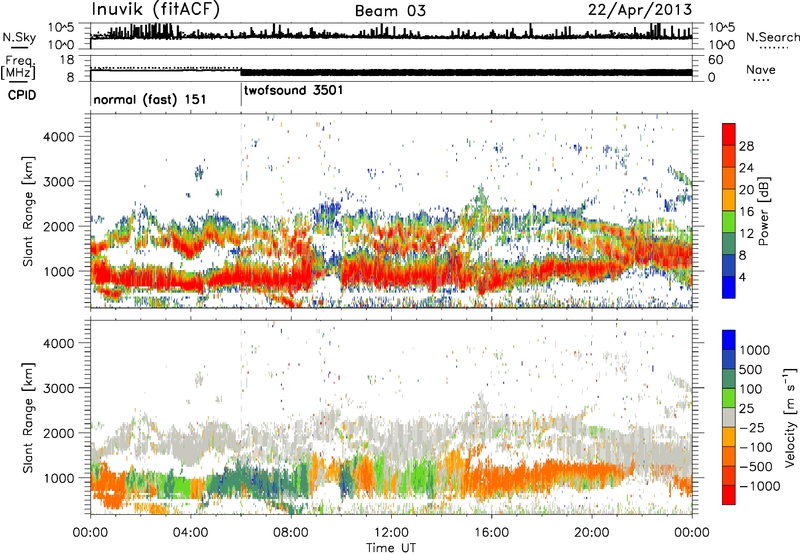This screenshot has width=800, height=554.
Task: Click the red bottom of Velocity color bar
Action: pyautogui.click(x=729, y=495)
